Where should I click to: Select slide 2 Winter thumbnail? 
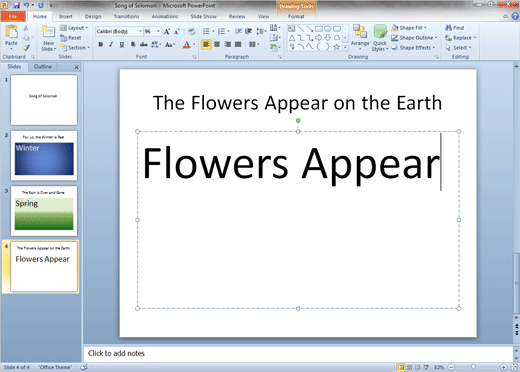(44, 155)
